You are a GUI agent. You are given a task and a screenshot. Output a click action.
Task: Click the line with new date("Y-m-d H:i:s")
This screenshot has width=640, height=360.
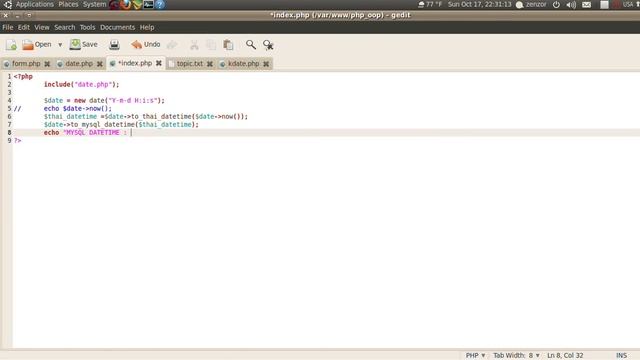(x=104, y=100)
